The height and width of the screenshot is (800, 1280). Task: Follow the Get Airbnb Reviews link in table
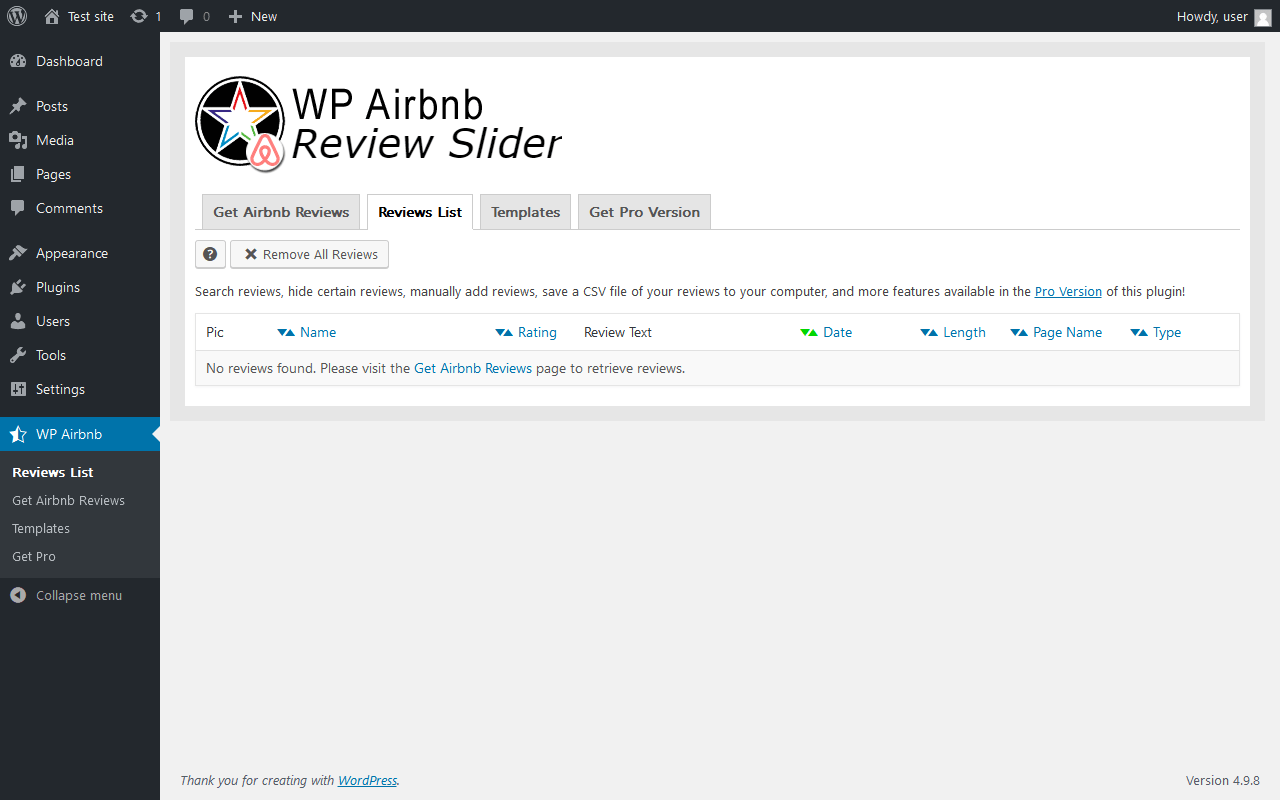click(473, 368)
